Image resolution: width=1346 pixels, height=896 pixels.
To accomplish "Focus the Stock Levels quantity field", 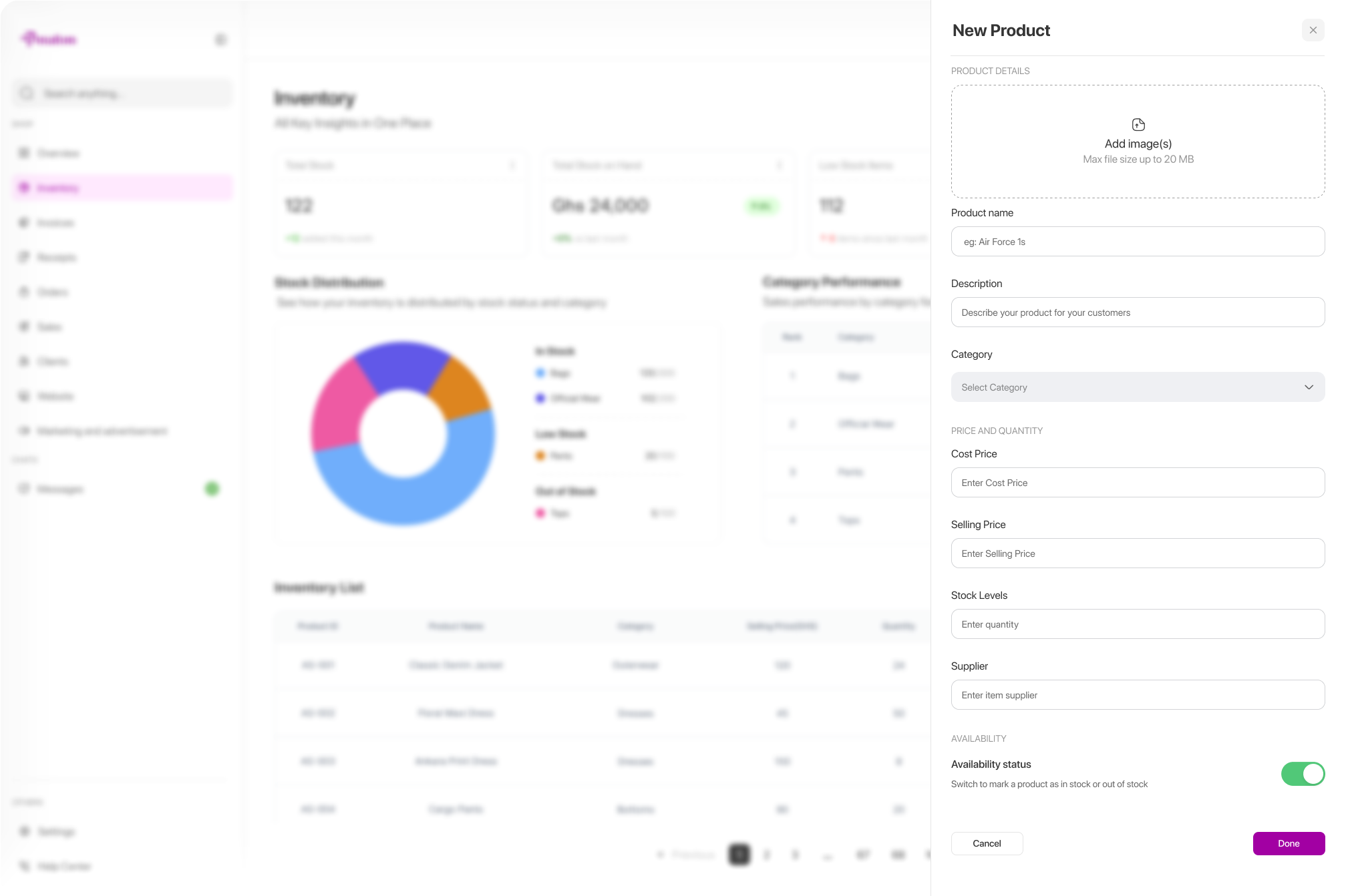I will click(x=1138, y=624).
